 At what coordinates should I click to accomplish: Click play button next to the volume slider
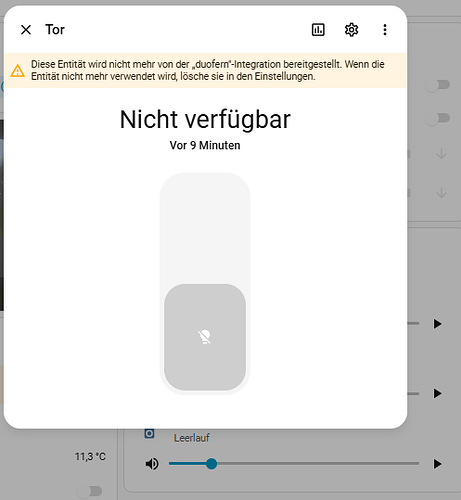[x=437, y=464]
